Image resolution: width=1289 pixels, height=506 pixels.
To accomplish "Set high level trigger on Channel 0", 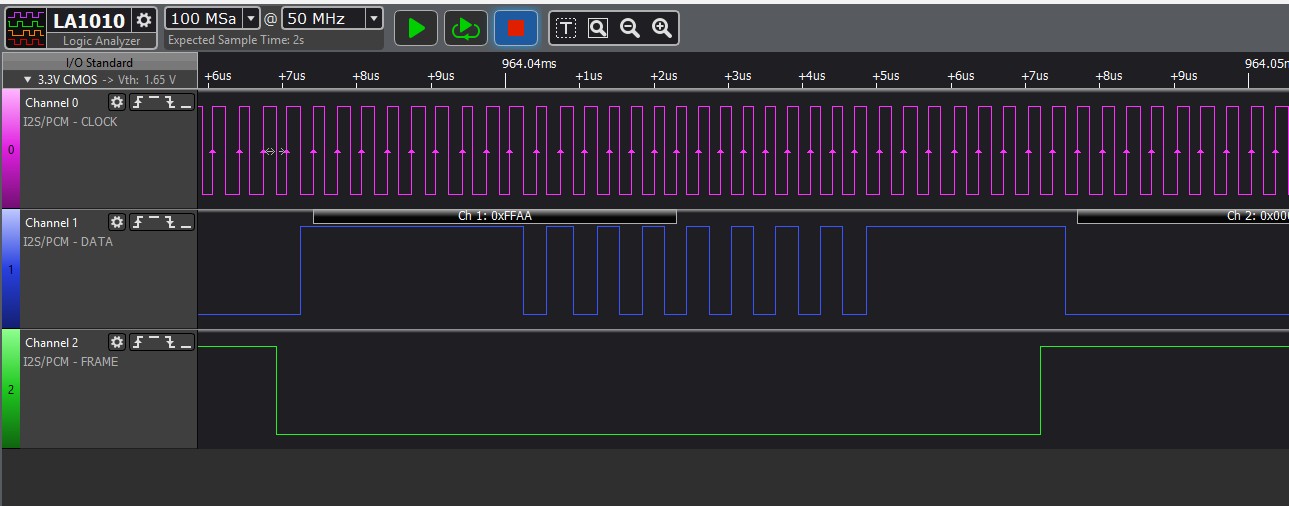I will pyautogui.click(x=153, y=102).
